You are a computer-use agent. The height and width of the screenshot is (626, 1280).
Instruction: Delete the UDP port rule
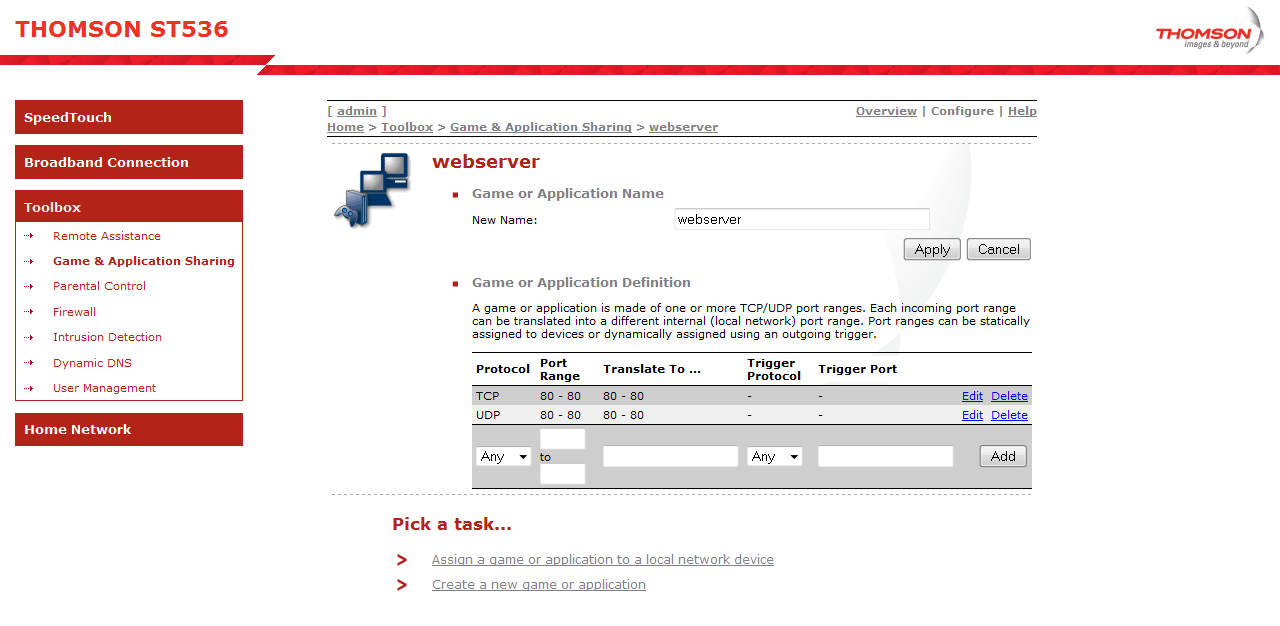(1009, 415)
